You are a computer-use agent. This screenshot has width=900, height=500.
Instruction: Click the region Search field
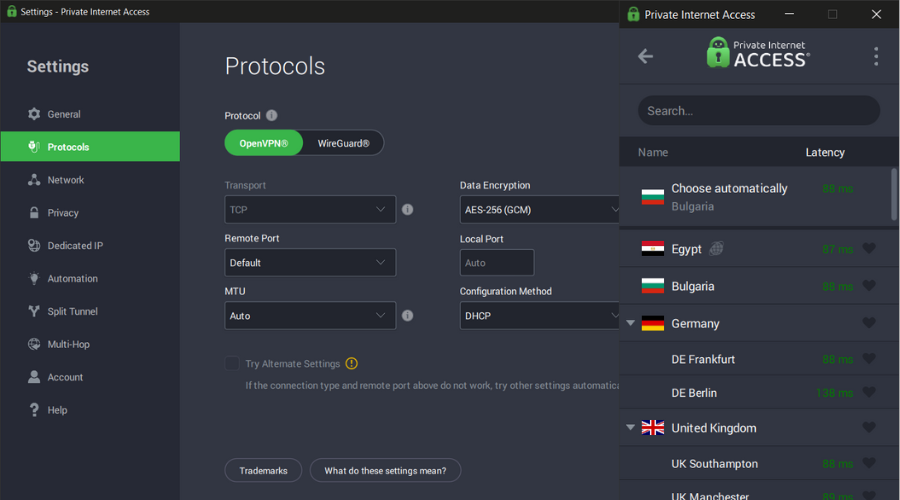click(759, 111)
